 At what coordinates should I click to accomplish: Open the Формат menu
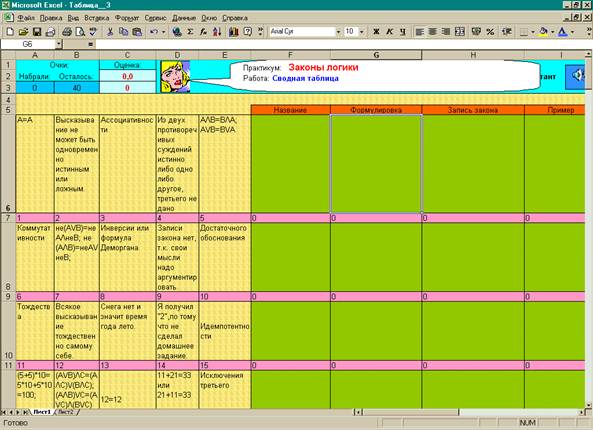pos(127,18)
